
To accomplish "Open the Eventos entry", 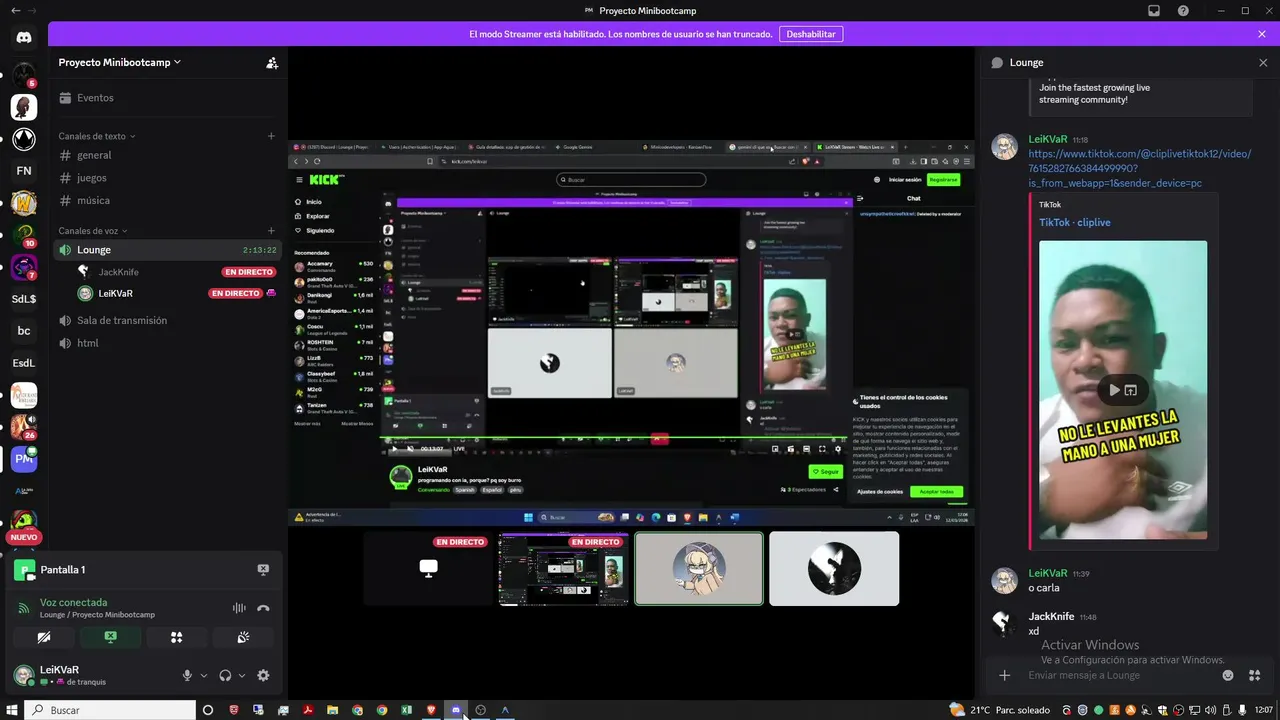I will tap(168, 98).
